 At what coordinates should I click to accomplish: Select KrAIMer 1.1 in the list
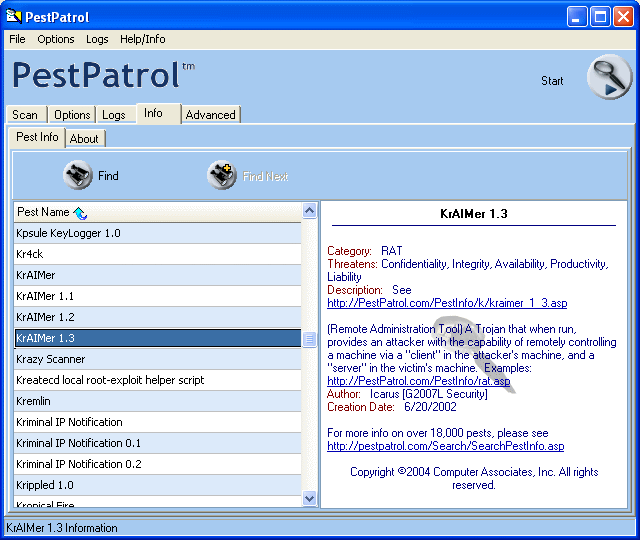(x=158, y=296)
